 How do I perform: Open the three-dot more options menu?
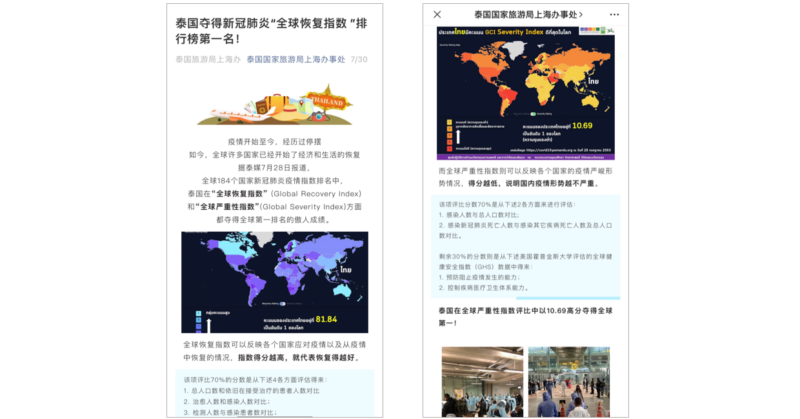point(614,15)
